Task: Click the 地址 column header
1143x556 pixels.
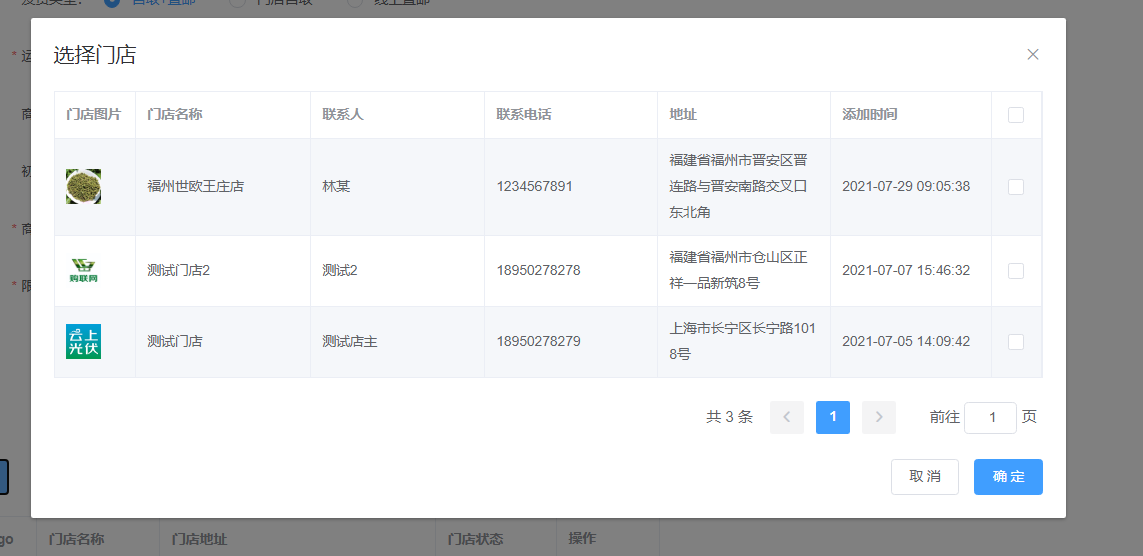Action: pyautogui.click(x=683, y=114)
